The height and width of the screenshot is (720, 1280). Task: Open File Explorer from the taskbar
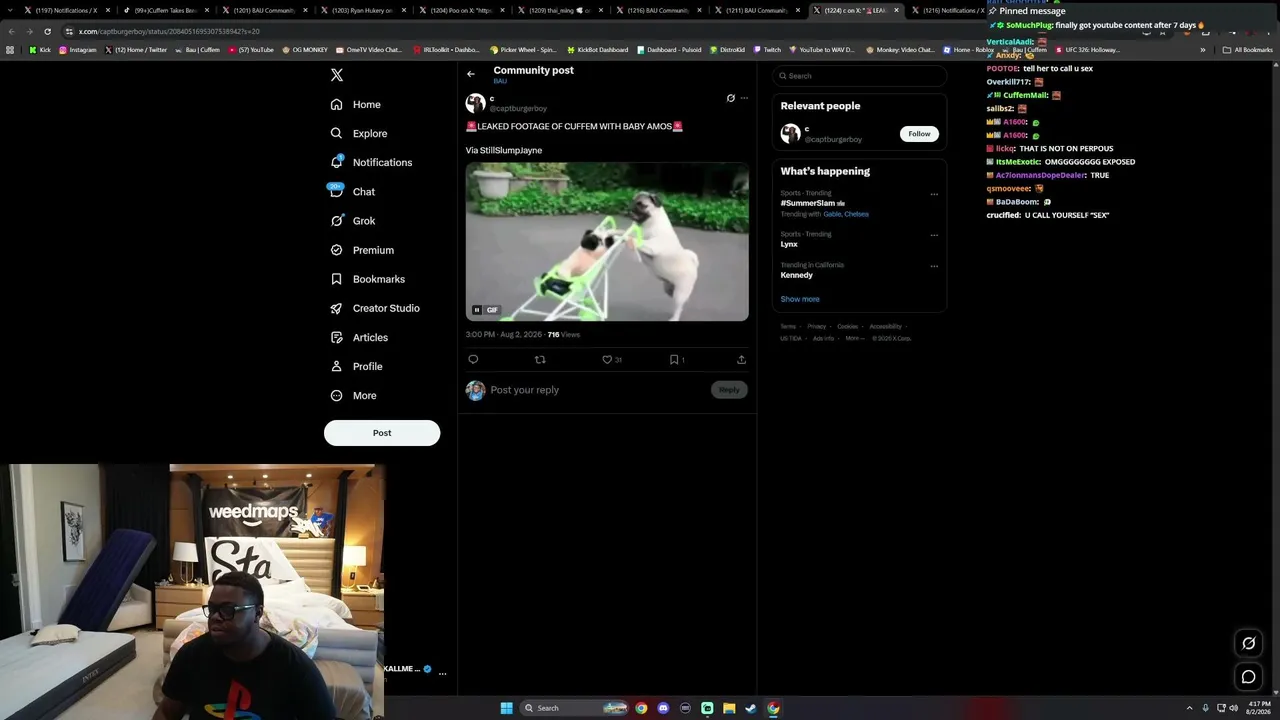coord(729,708)
